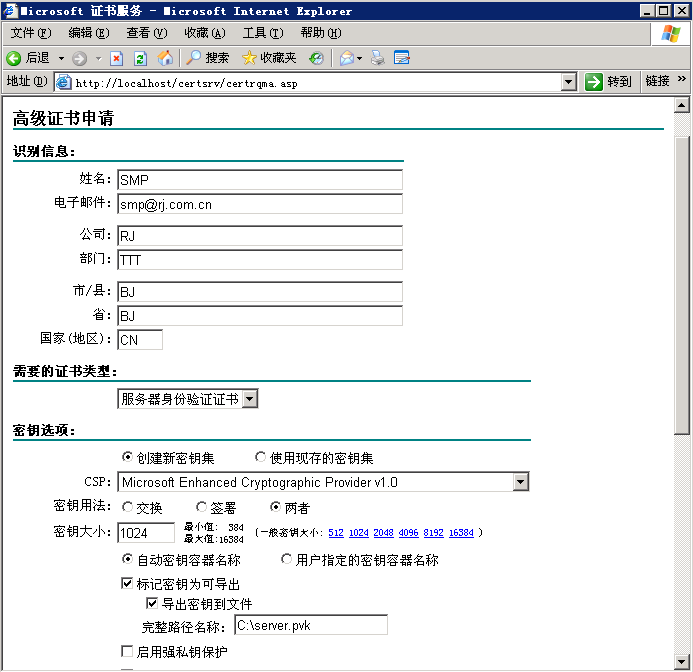Click the 市/县 input field
The height and width of the screenshot is (672, 693).
pyautogui.click(x=260, y=292)
